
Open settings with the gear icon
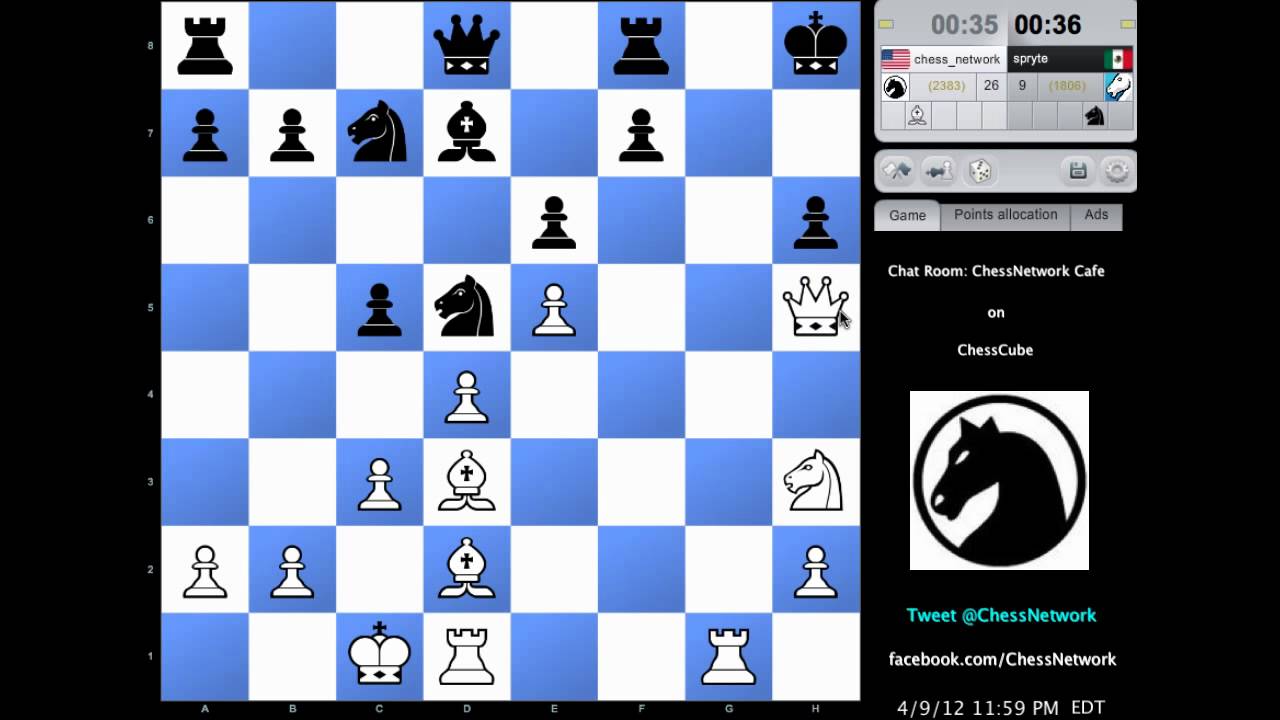pyautogui.click(x=1116, y=171)
